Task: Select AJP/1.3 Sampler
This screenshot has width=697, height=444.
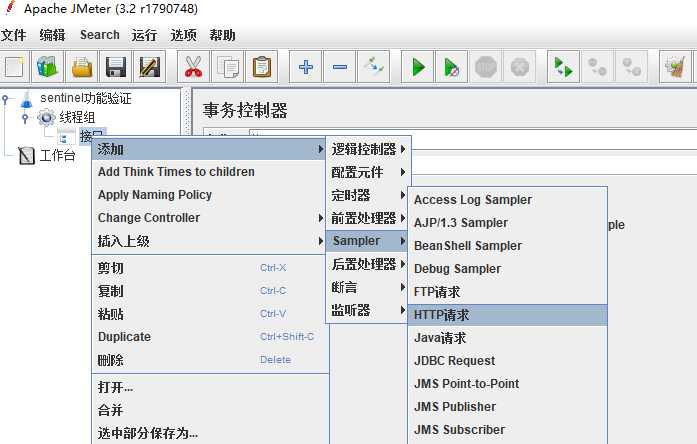Action: (508, 223)
